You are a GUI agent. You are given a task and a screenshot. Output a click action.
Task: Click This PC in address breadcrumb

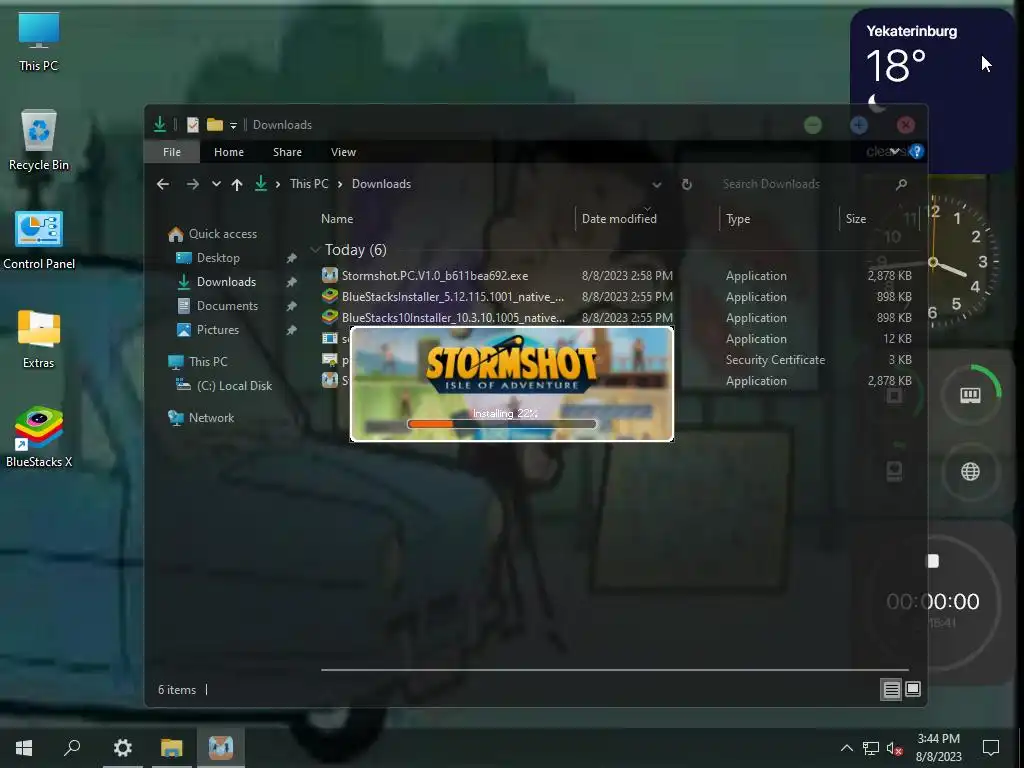tap(309, 184)
